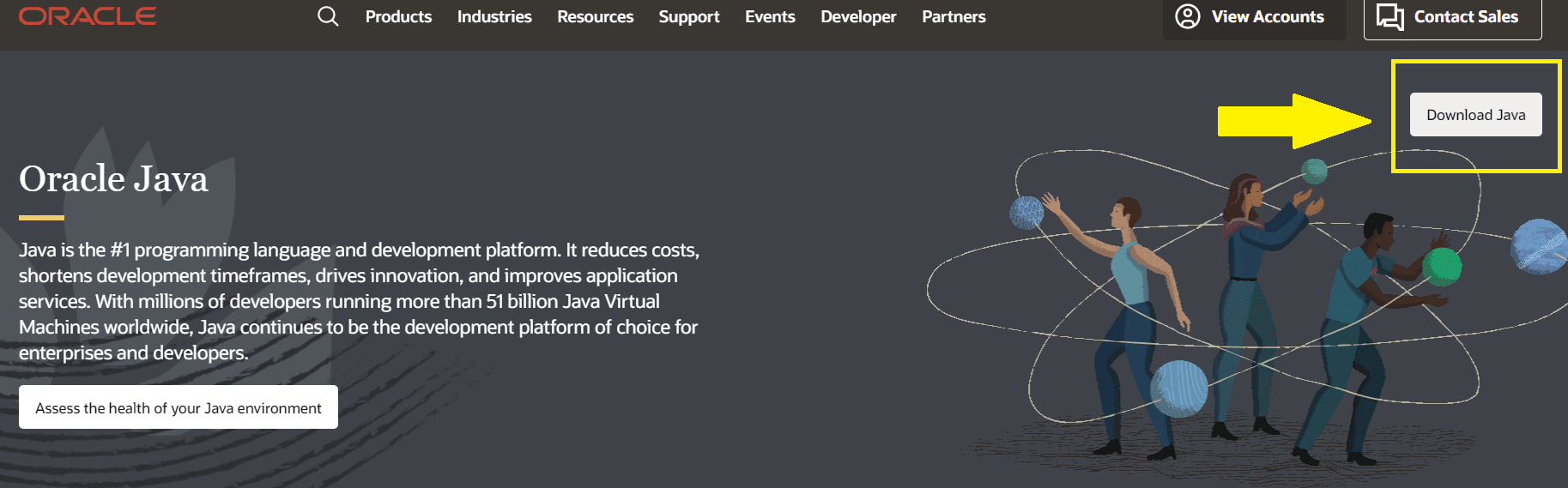Viewport: 1568px width, 488px height.
Task: Open the Industries menu
Action: click(x=494, y=16)
